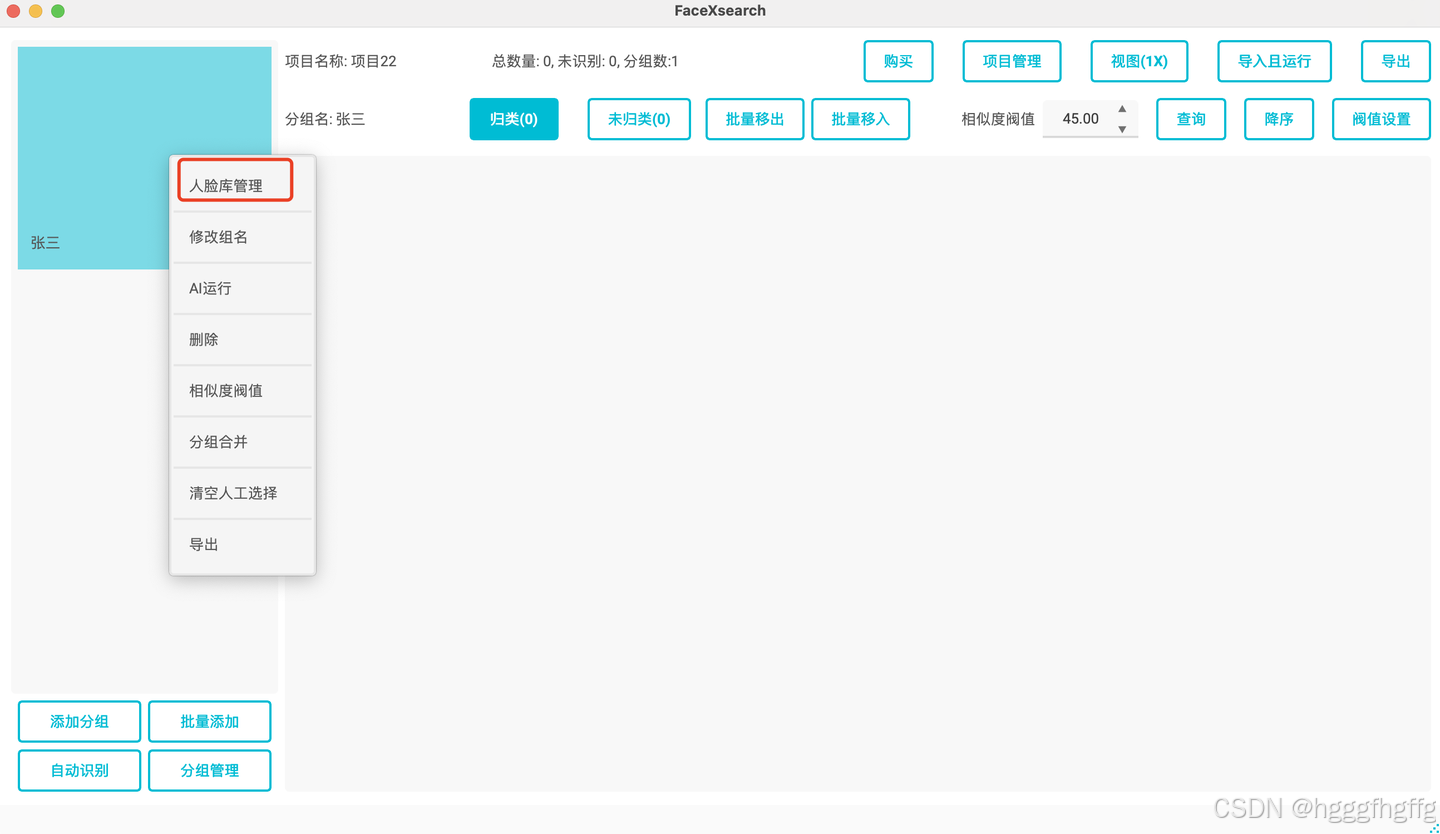This screenshot has width=1440, height=834.
Task: Click the 分组名: 张三 label
Action: tap(325, 119)
